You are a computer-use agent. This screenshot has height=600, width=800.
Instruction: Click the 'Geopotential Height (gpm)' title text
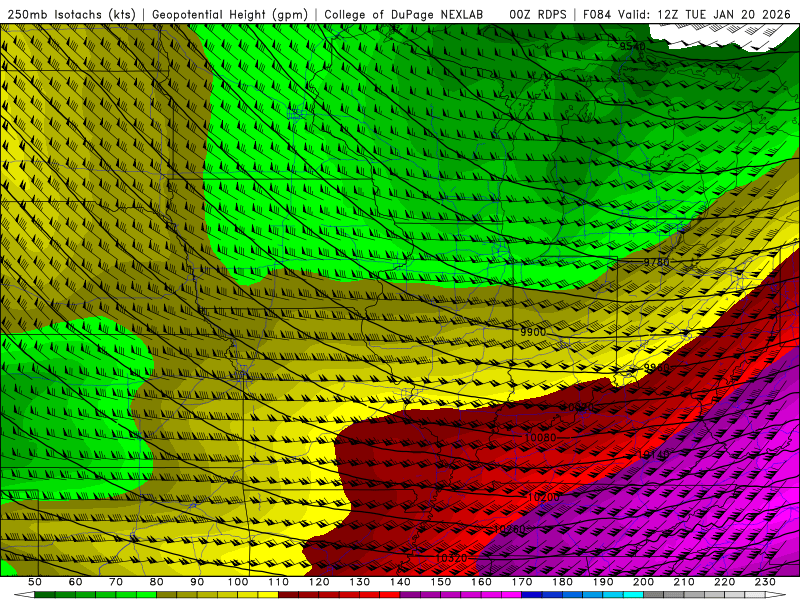230,15
